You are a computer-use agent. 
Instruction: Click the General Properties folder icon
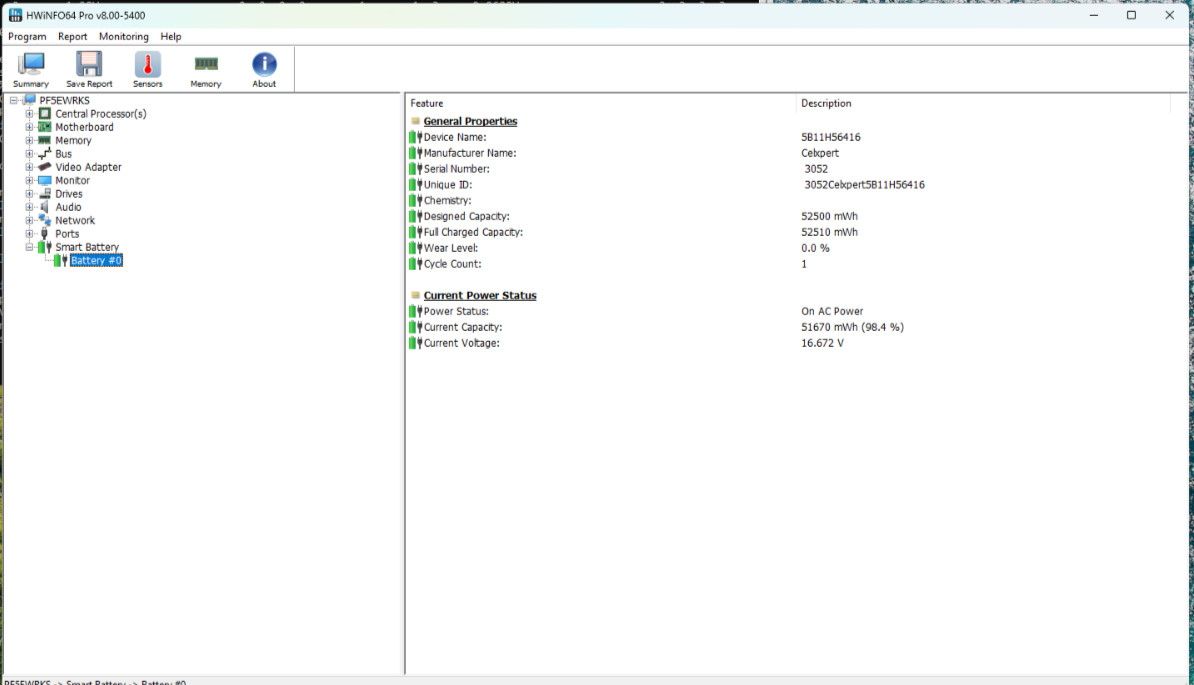(415, 121)
